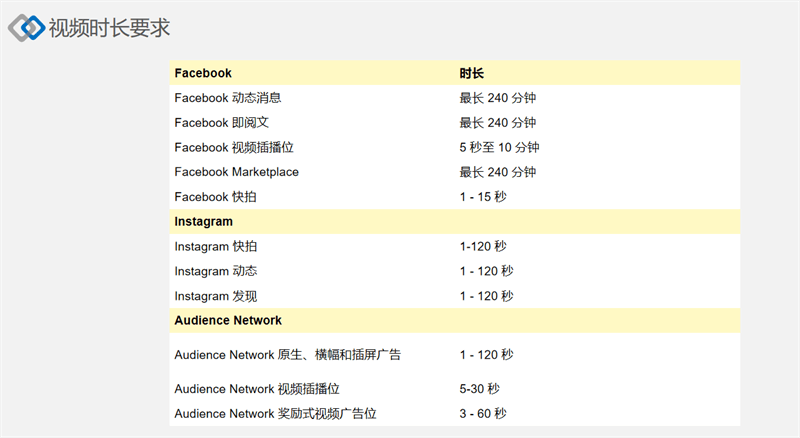Click the diamond logo icon beside the title
800x438 pixels.
click(x=27, y=28)
